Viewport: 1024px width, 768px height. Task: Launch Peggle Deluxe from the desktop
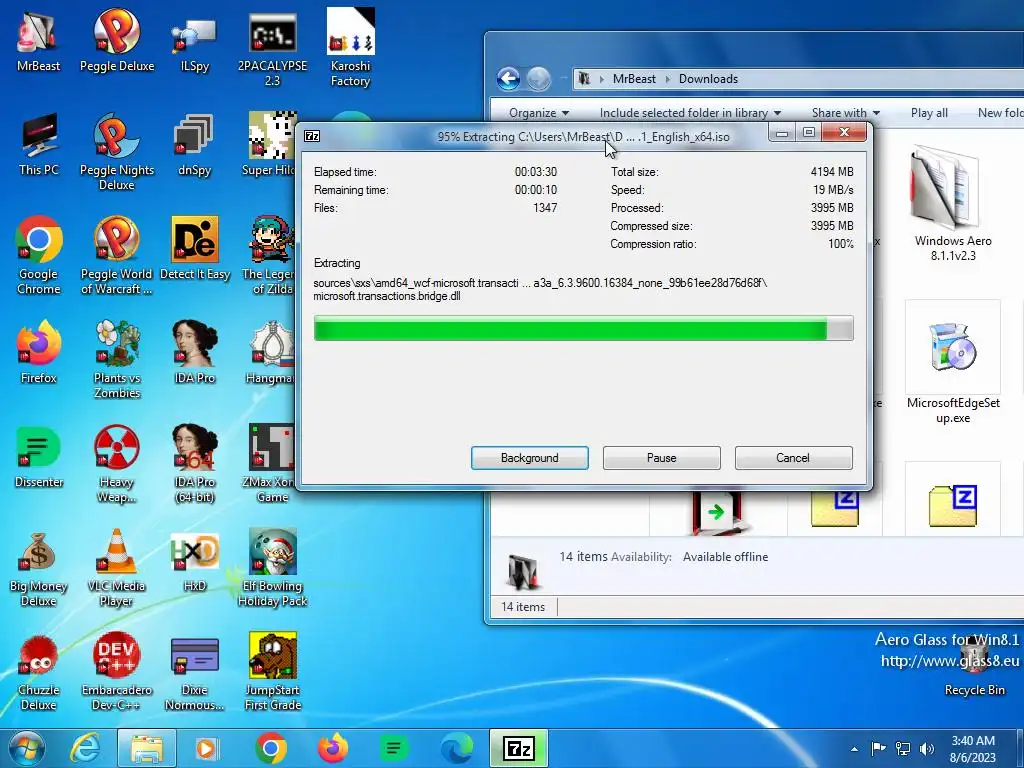[x=117, y=41]
